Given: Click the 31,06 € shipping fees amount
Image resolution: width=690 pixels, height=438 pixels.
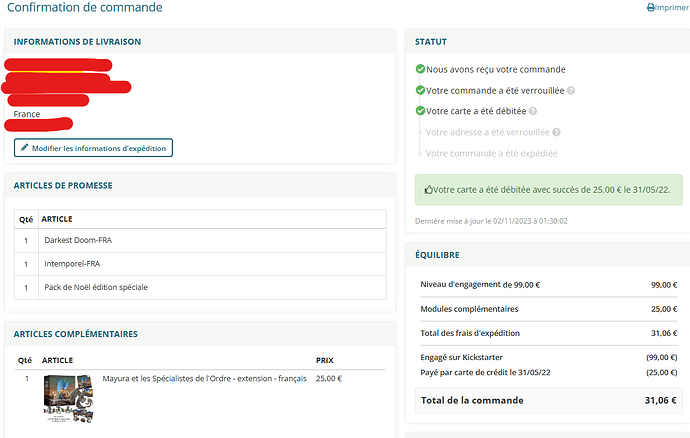Looking at the screenshot, I should tap(664, 333).
